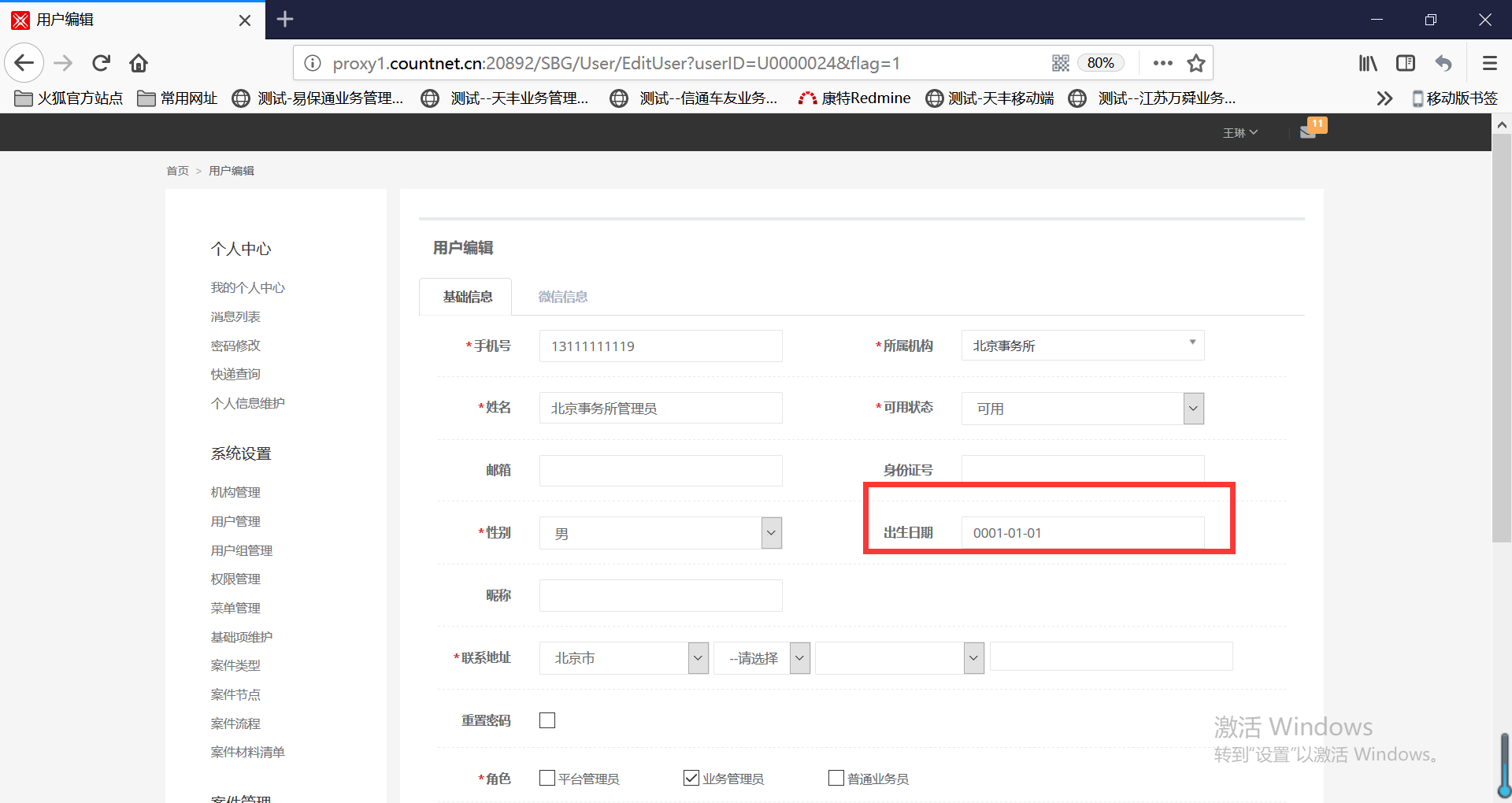Open 我的个人中心 in sidebar
Screen dimensions: 1512x803
tap(247, 288)
